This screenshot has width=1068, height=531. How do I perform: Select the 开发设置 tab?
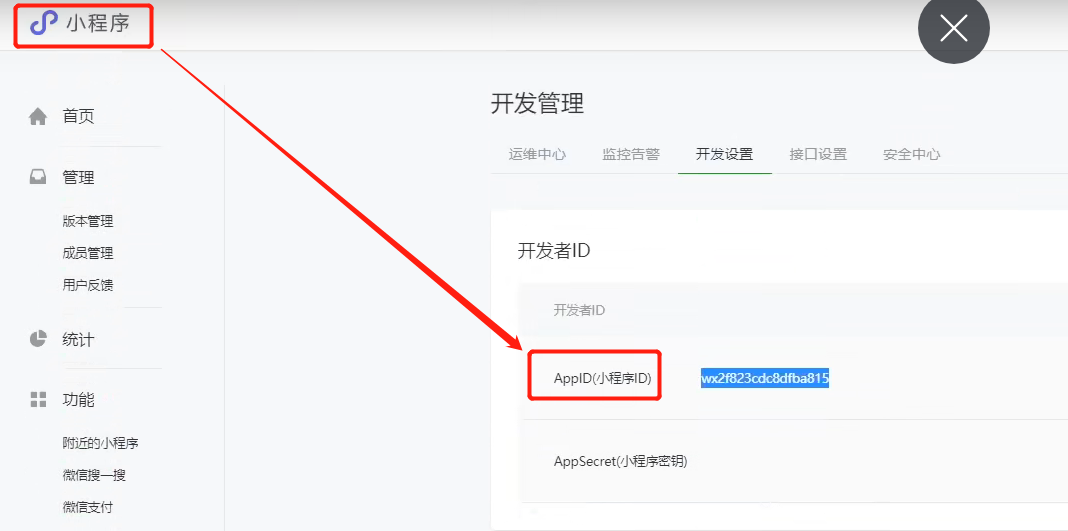tap(725, 154)
